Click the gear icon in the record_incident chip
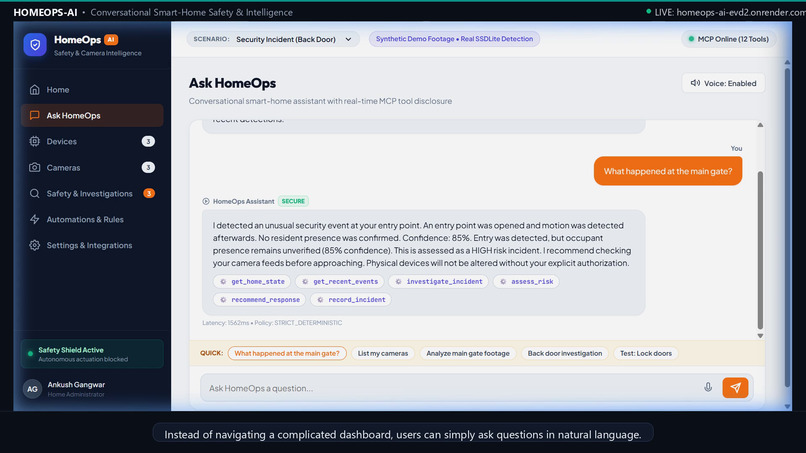Image resolution: width=806 pixels, height=453 pixels. [x=320, y=299]
